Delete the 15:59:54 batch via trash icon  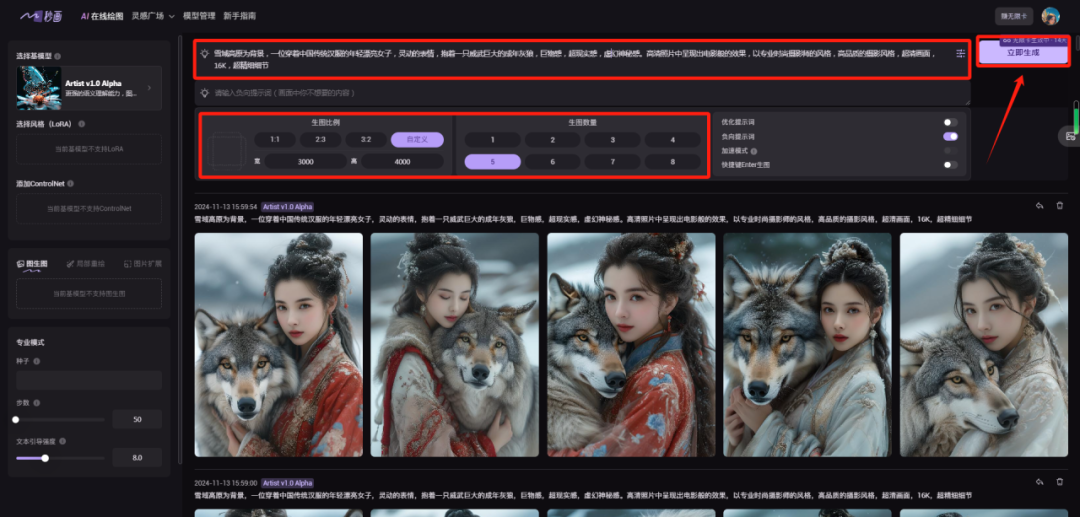[1060, 206]
